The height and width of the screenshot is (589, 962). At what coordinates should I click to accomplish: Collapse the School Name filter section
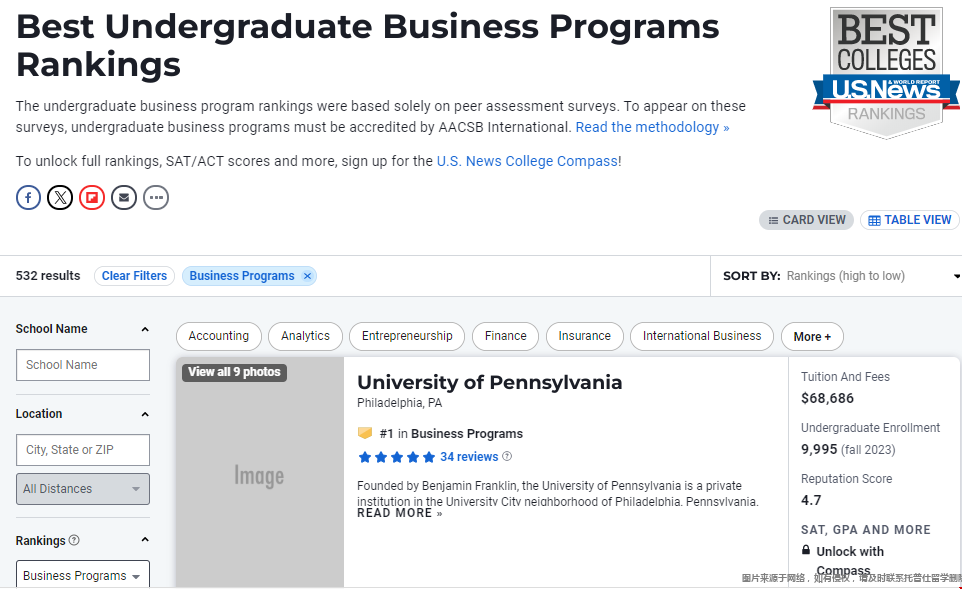click(x=145, y=329)
